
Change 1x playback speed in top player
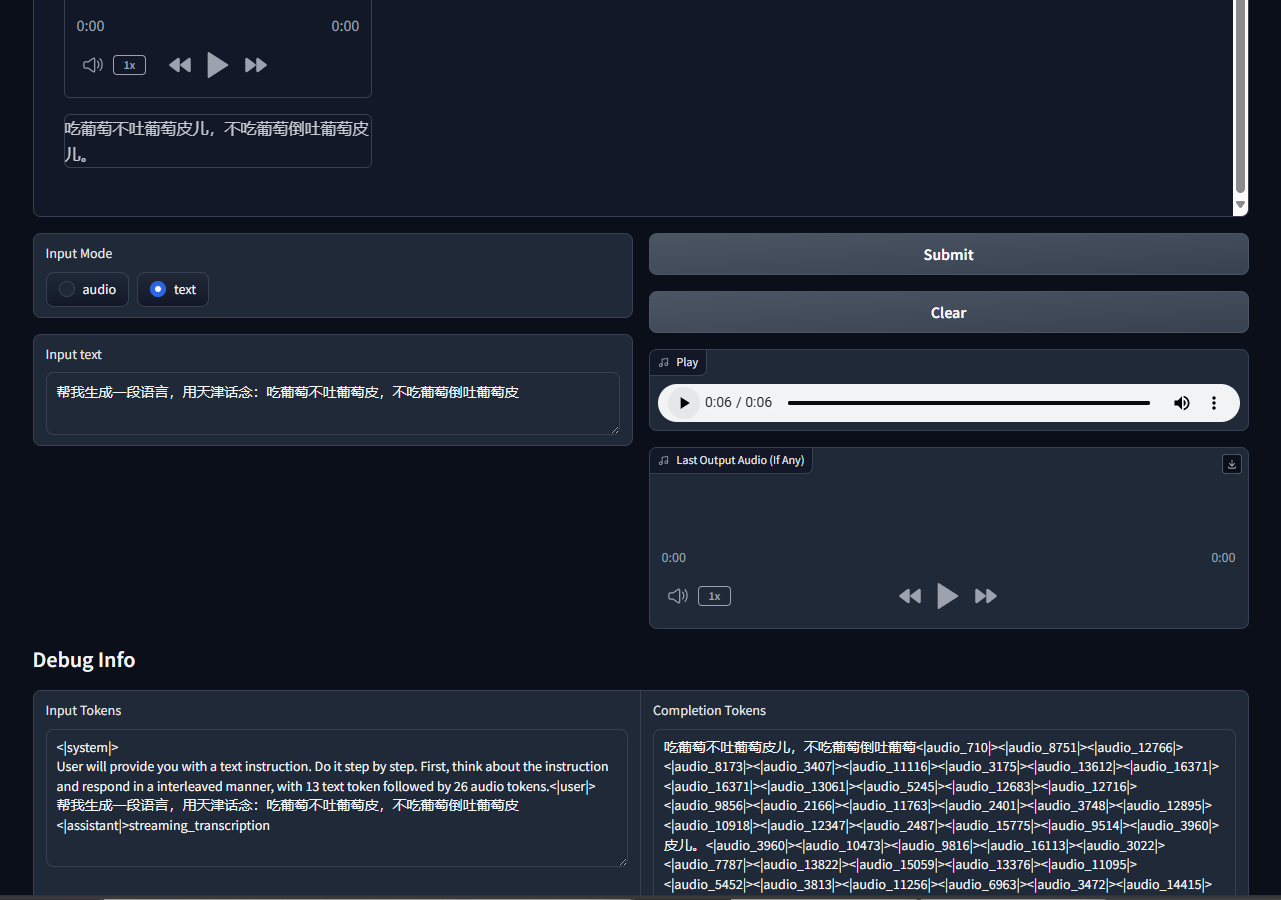click(129, 65)
